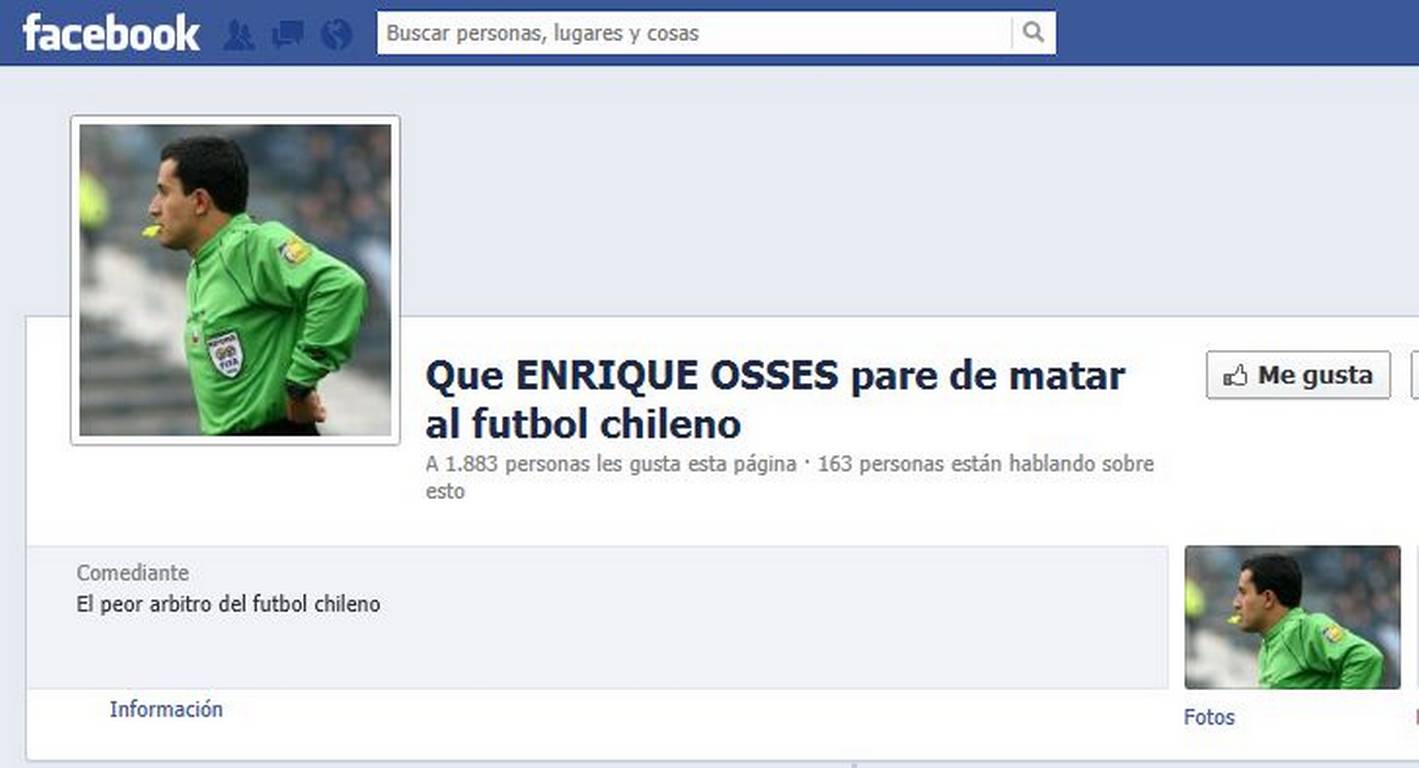This screenshot has height=768, width=1419.
Task: Open the page's large profile picture
Action: pyautogui.click(x=235, y=280)
